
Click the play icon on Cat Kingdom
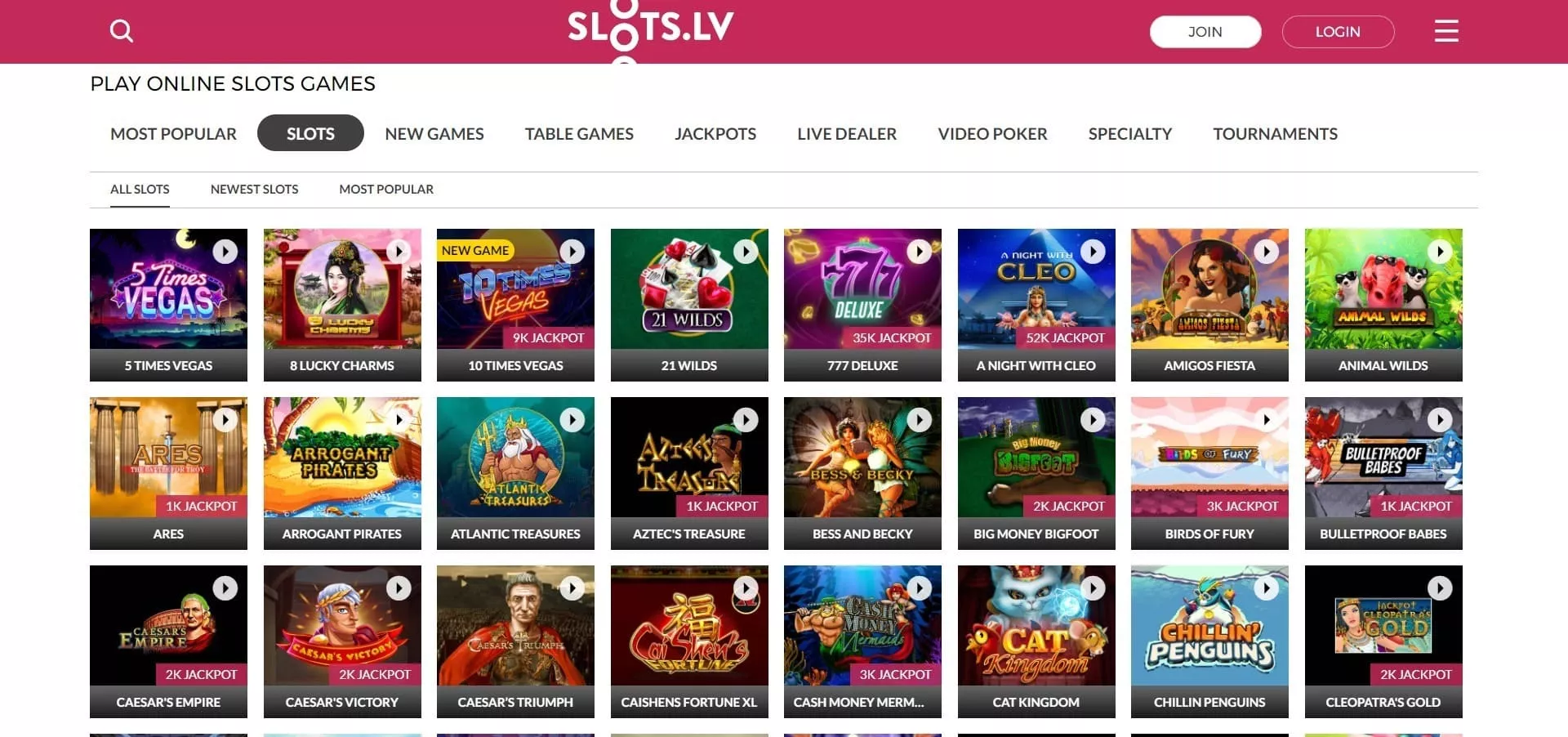[1093, 588]
